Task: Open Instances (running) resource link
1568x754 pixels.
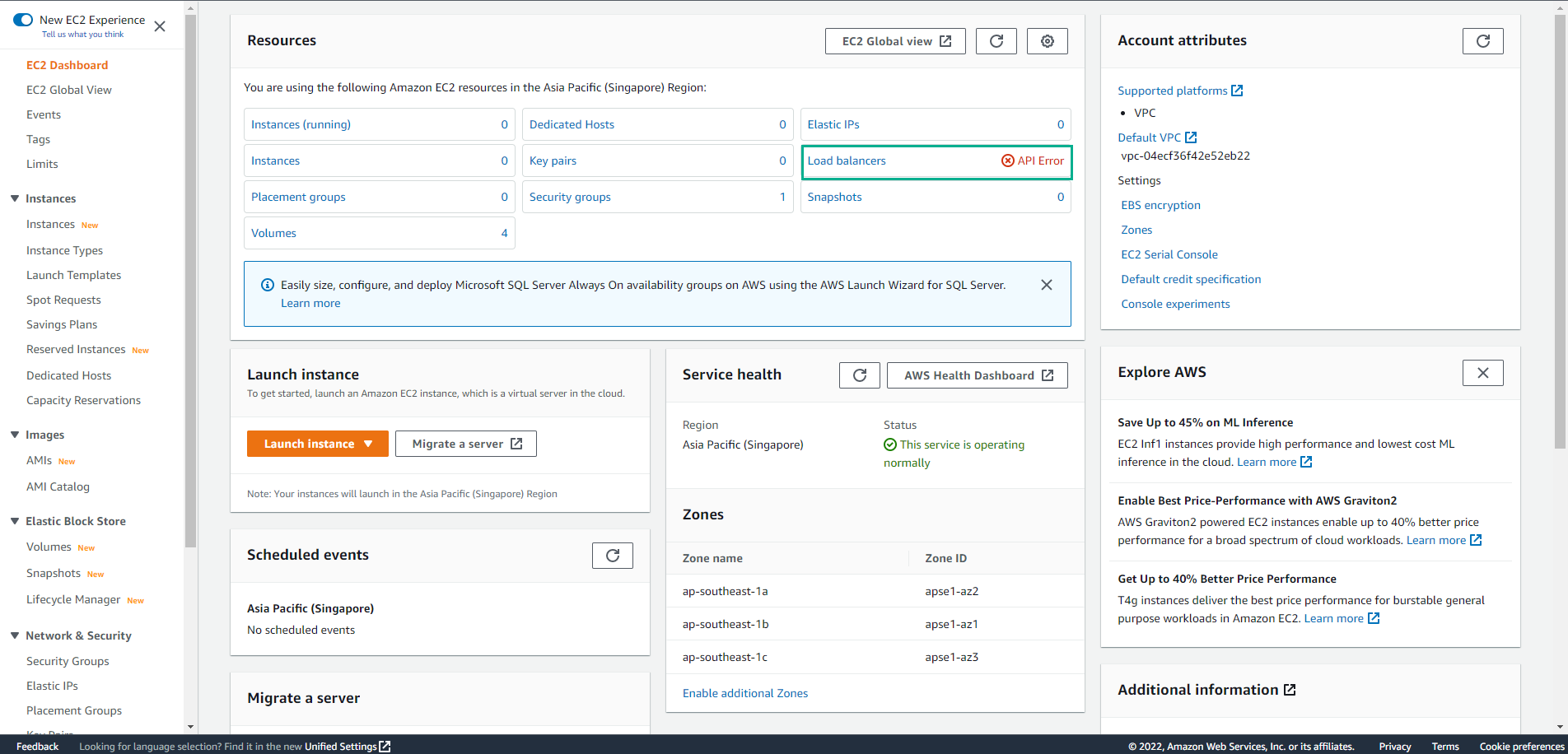Action: [301, 124]
